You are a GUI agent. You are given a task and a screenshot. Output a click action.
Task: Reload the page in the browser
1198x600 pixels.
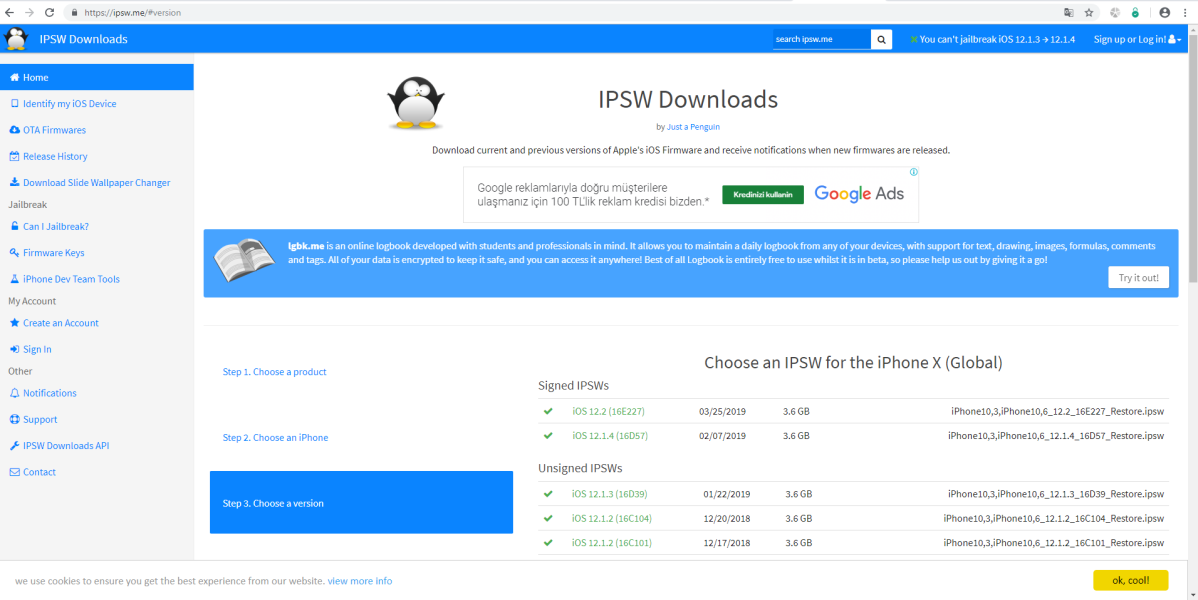coord(50,13)
